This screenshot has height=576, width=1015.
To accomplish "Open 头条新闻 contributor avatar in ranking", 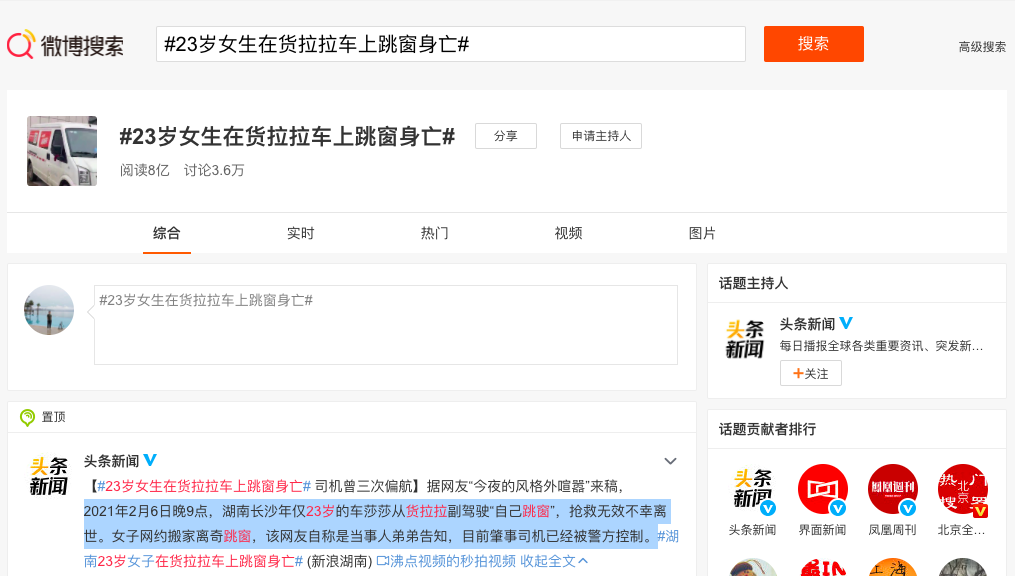I will [752, 490].
